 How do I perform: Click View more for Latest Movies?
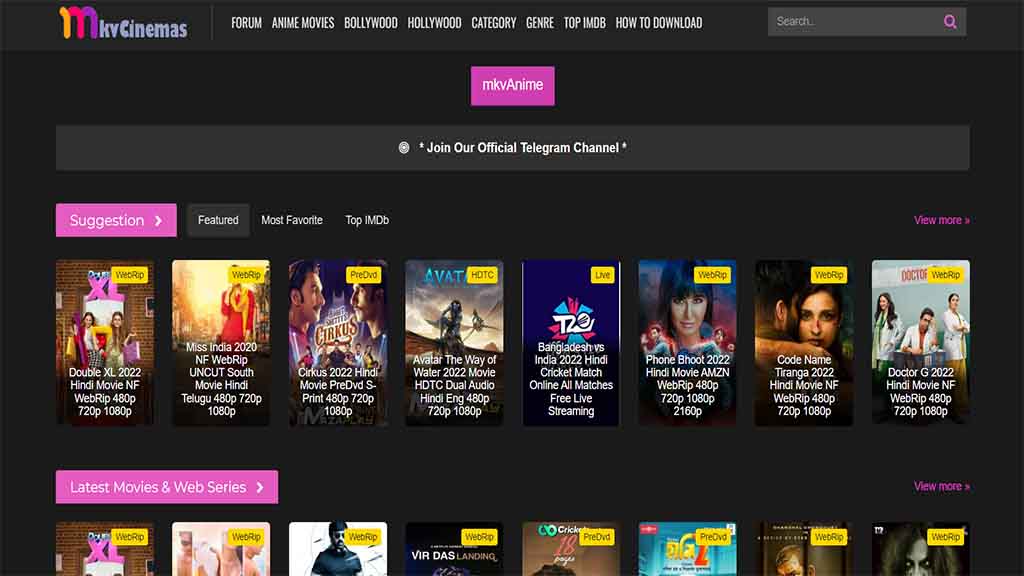click(x=942, y=487)
